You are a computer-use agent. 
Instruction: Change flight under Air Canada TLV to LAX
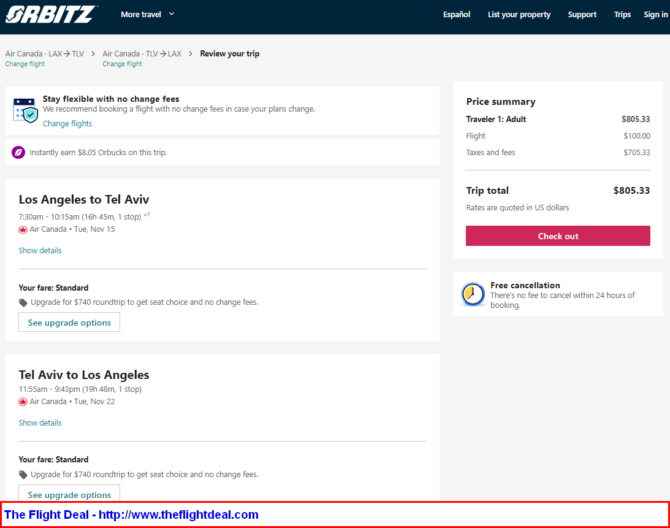coord(122,64)
